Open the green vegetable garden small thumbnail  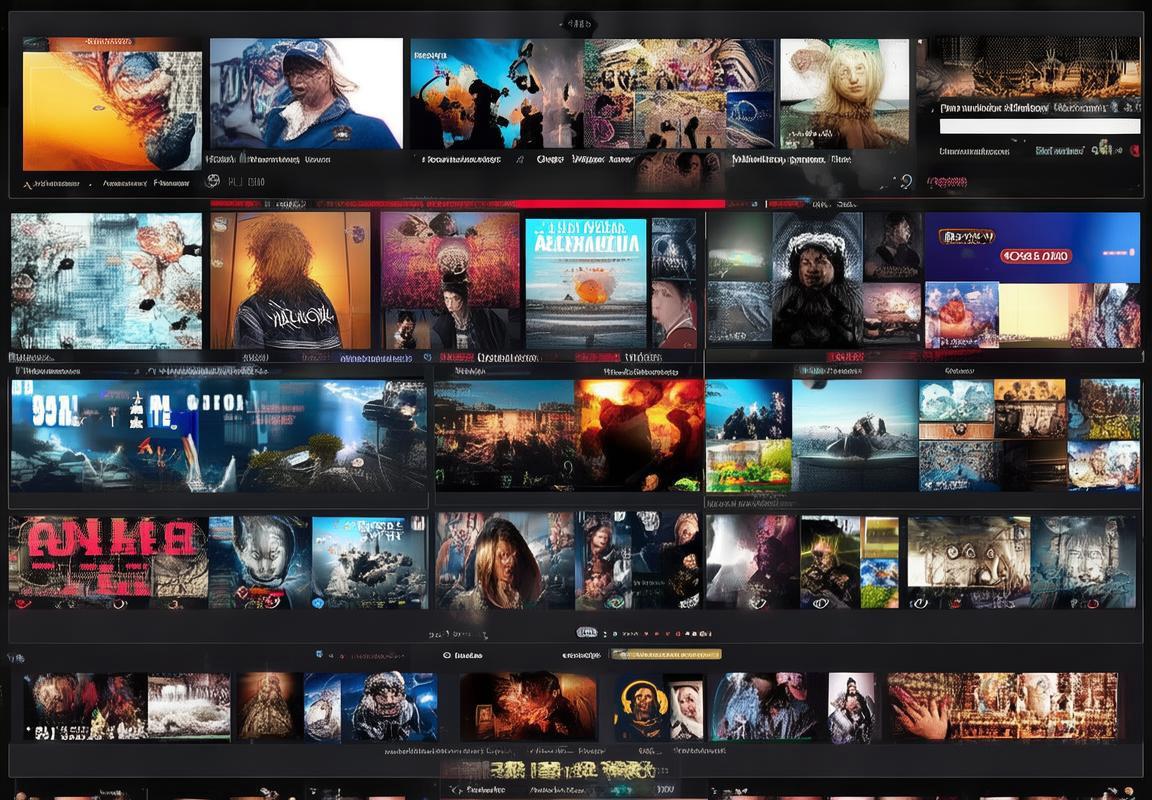pyautogui.click(x=749, y=466)
